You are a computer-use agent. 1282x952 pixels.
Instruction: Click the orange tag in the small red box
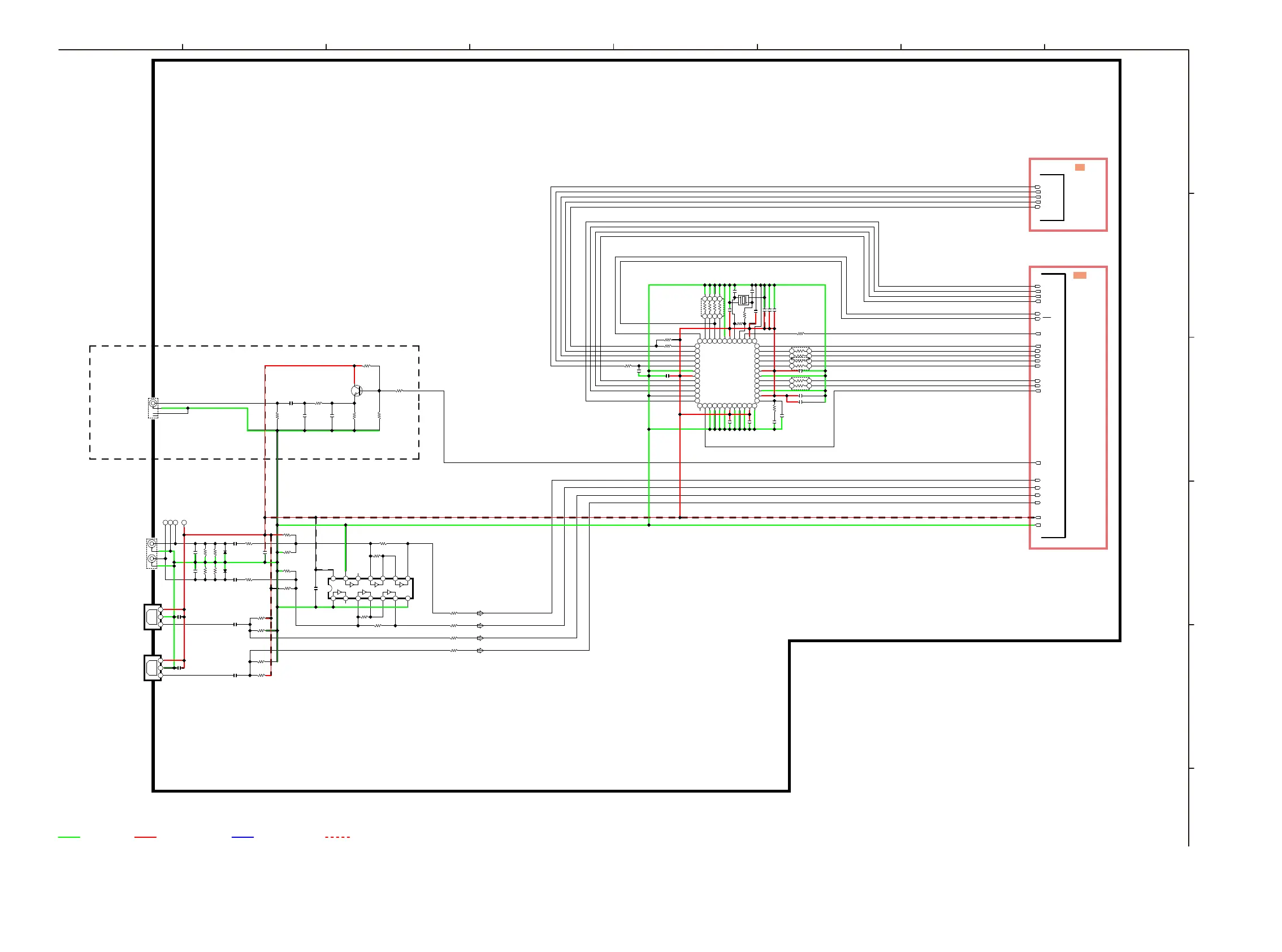[1080, 167]
